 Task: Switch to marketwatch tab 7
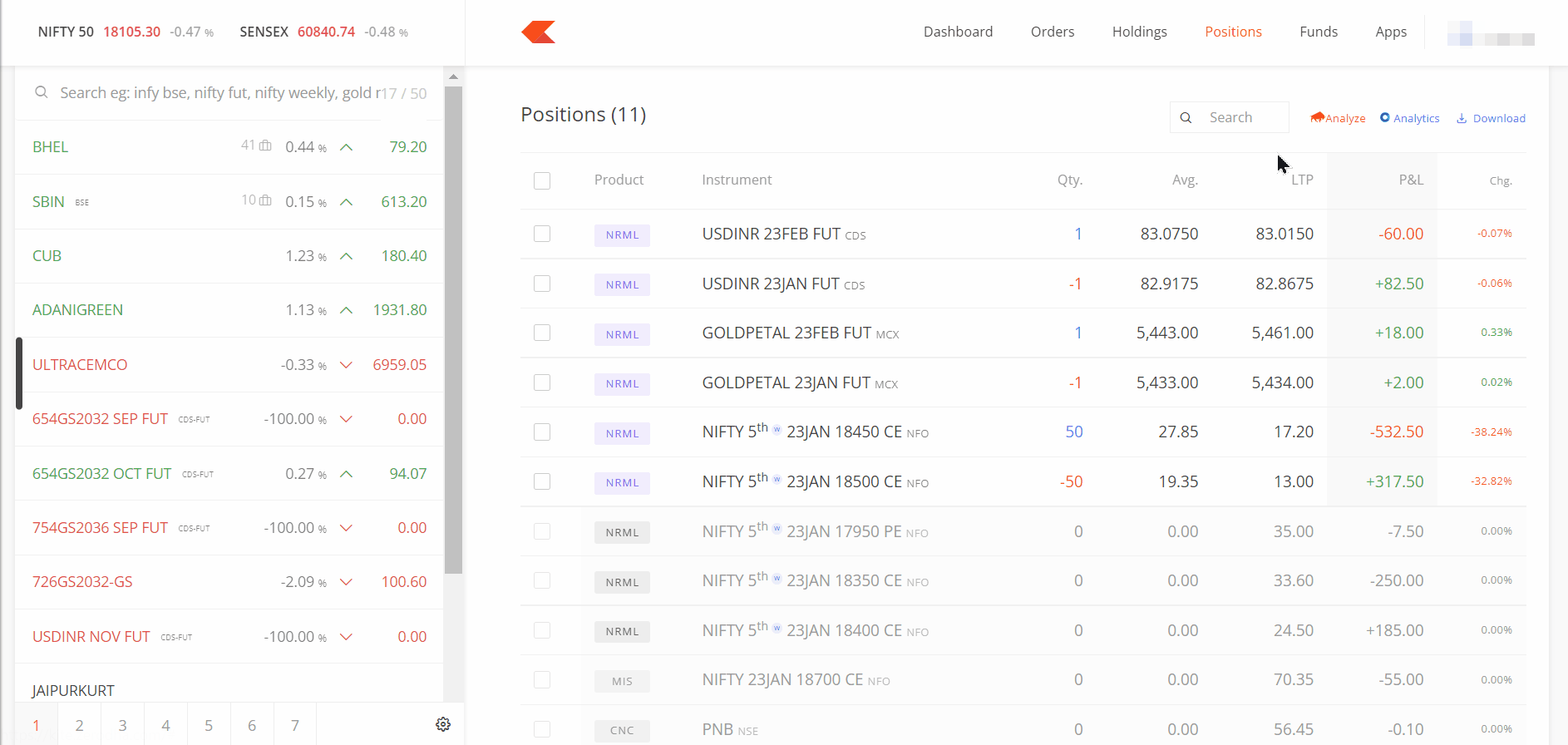[295, 725]
